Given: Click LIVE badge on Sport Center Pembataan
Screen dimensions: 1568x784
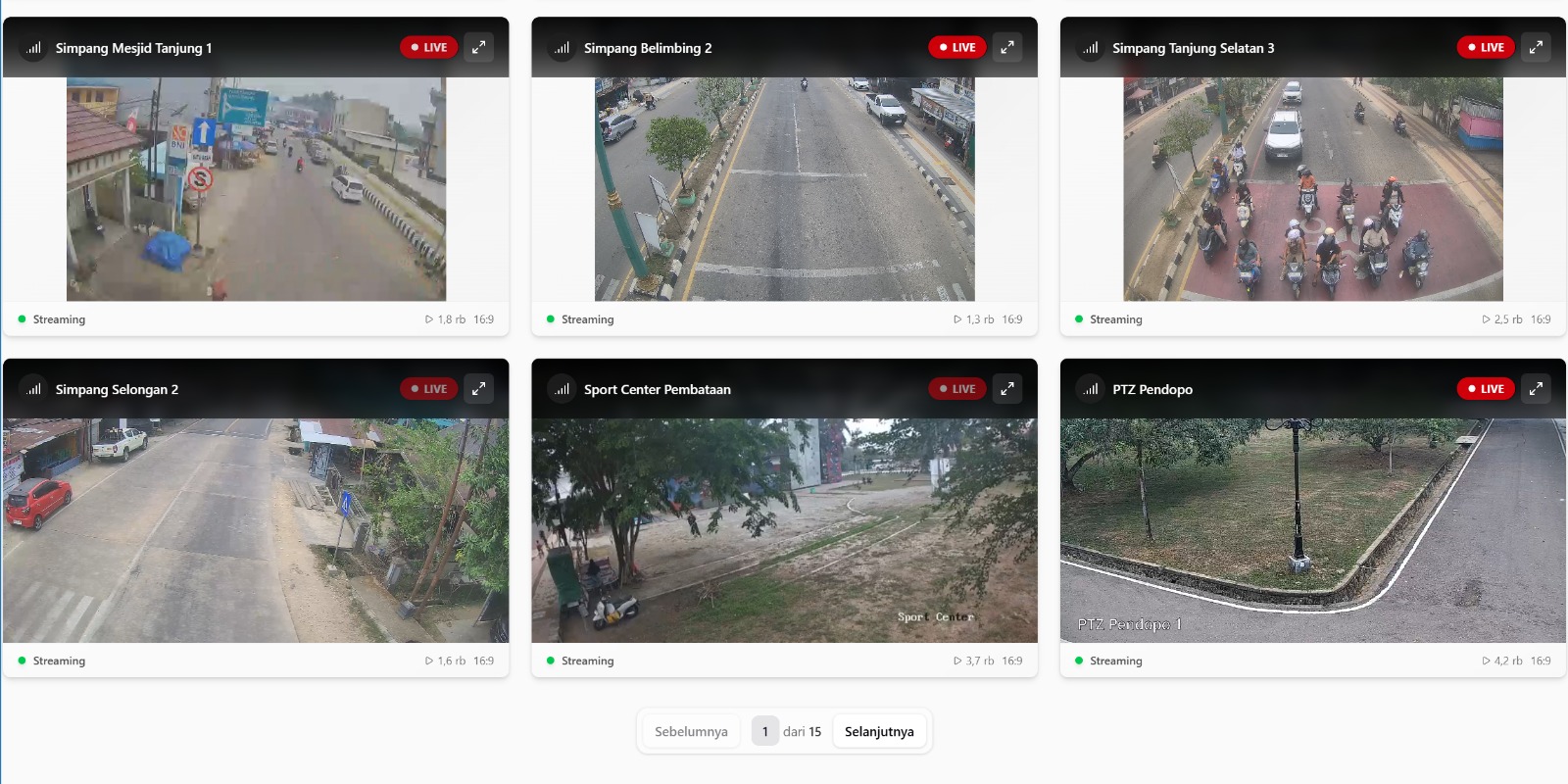Looking at the screenshot, I should pyautogui.click(x=957, y=389).
